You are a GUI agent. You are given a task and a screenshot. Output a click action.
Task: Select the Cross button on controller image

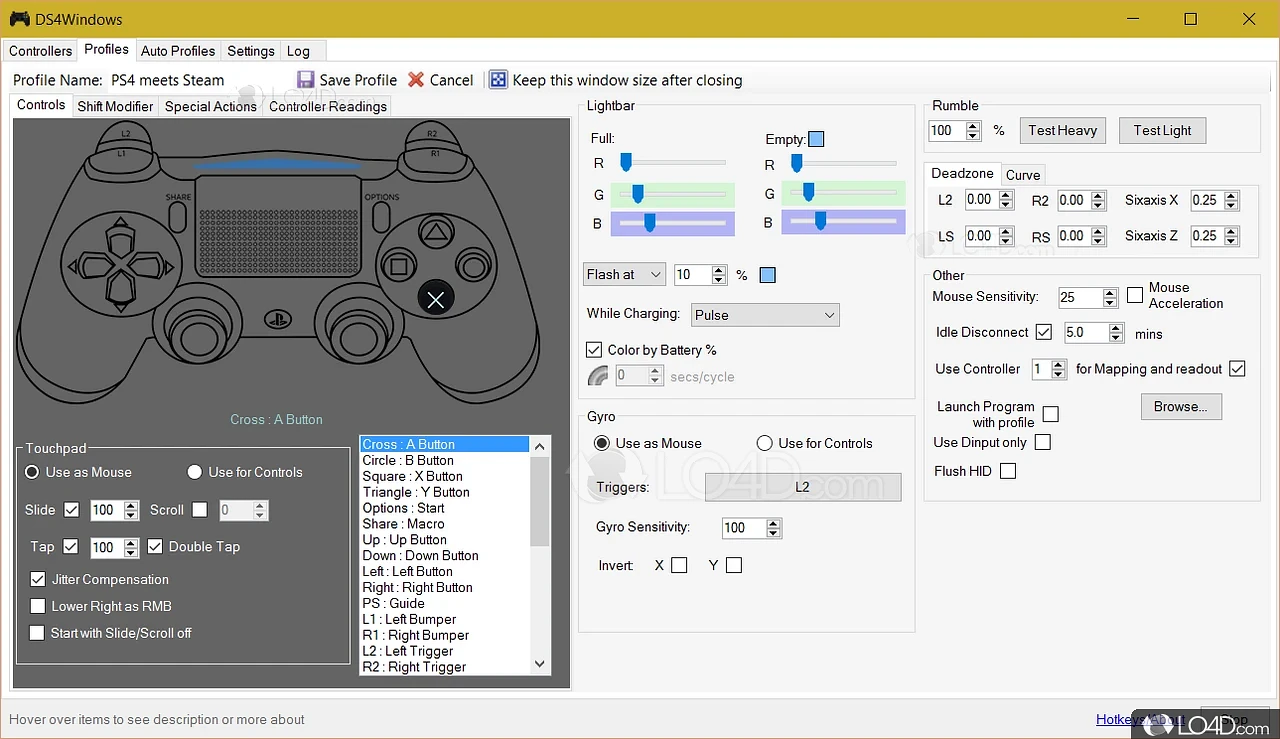tap(436, 298)
